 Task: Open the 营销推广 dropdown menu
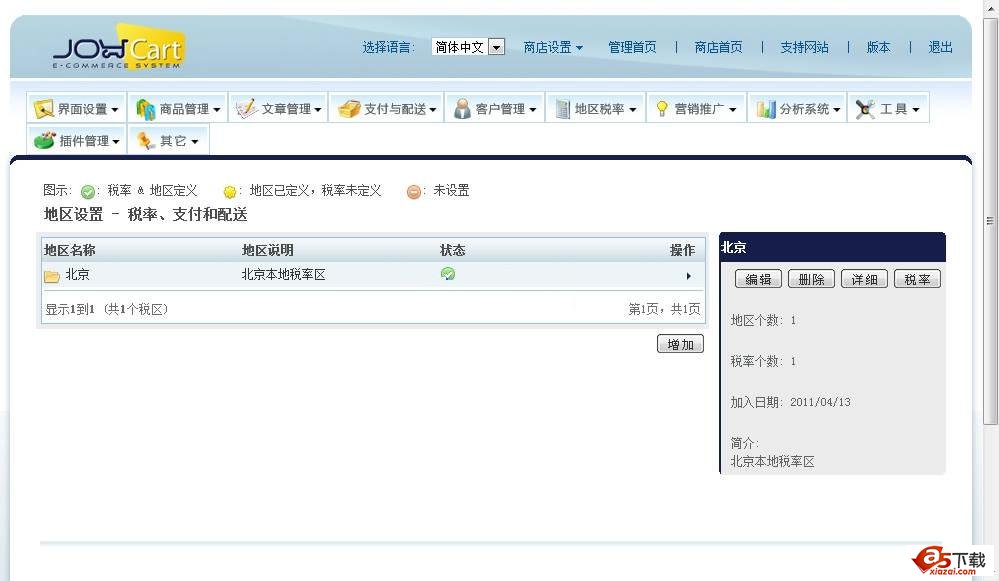(697, 109)
